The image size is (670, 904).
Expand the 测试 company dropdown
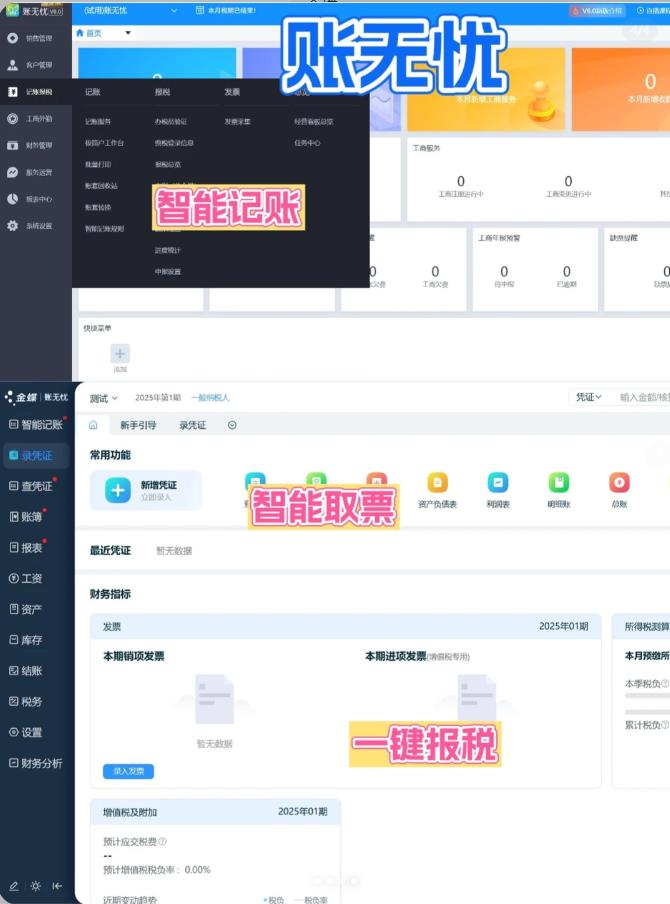(104, 398)
